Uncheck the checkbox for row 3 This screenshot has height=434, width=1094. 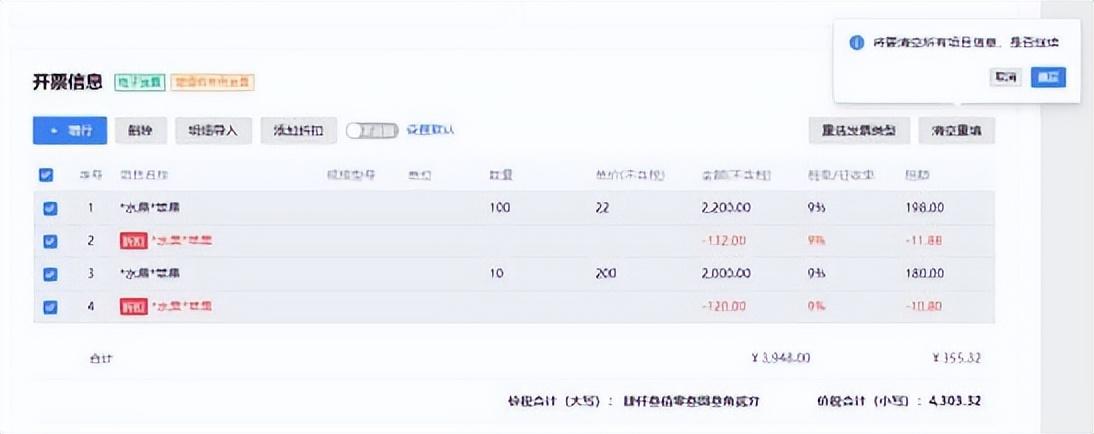[x=50, y=273]
